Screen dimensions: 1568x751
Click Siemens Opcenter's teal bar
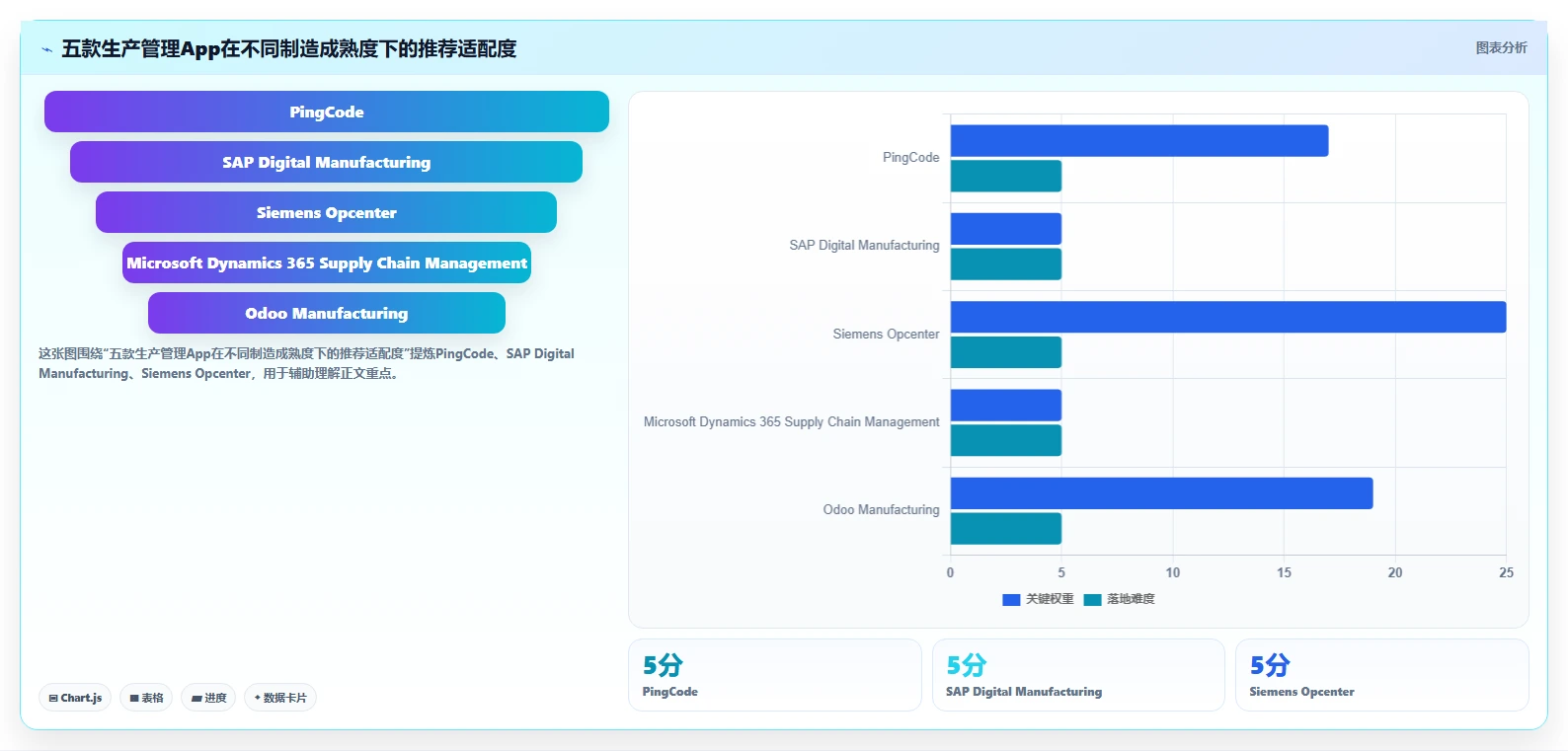point(1006,352)
